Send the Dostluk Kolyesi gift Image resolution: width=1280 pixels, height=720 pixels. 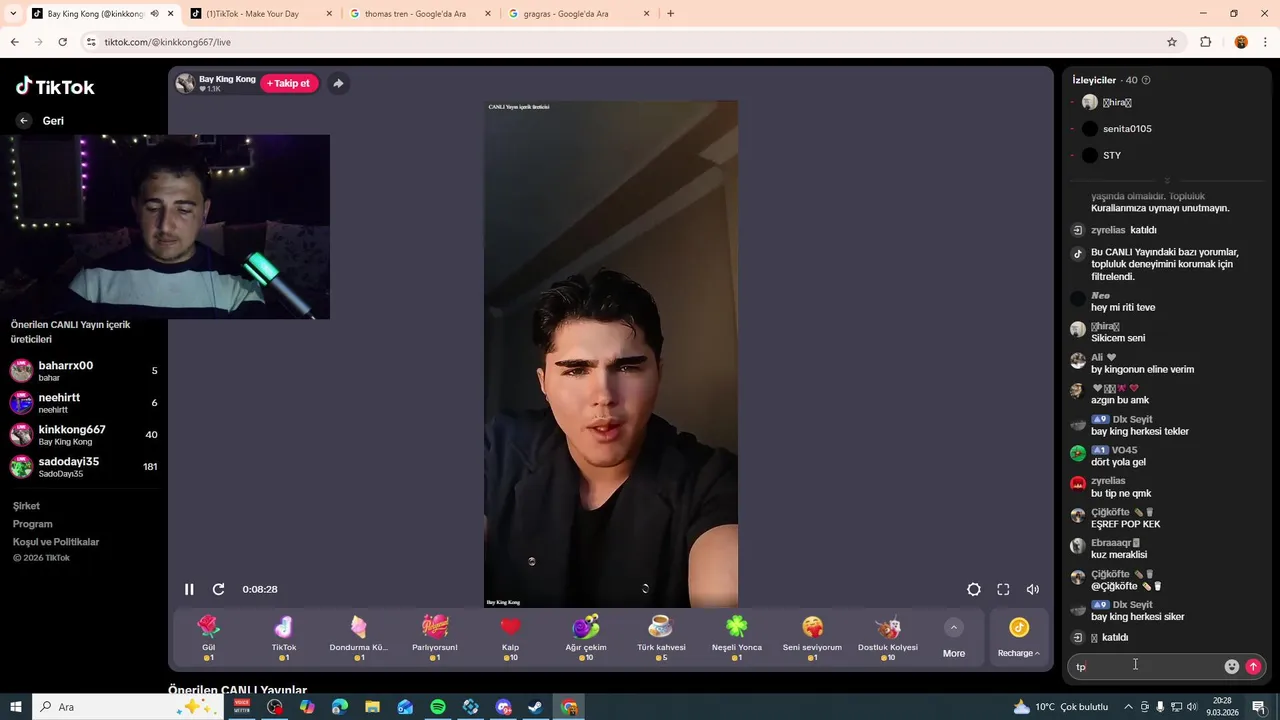click(x=888, y=638)
